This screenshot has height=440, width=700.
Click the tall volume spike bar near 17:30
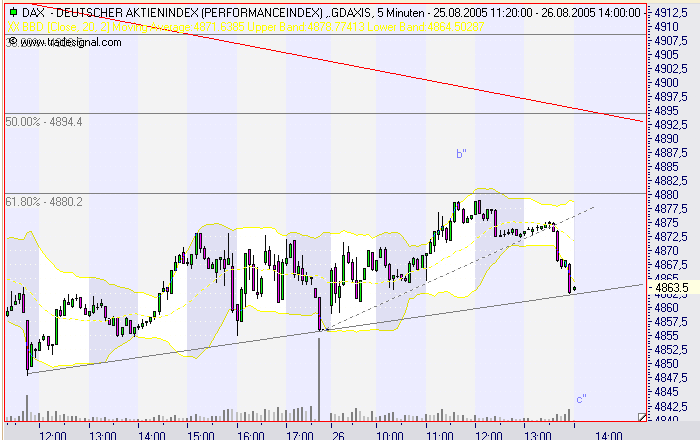[x=319, y=379]
